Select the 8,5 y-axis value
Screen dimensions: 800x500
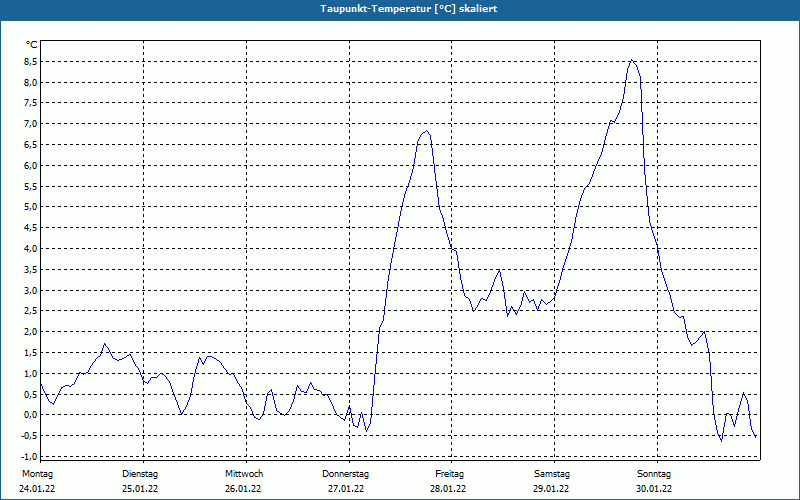click(30, 62)
